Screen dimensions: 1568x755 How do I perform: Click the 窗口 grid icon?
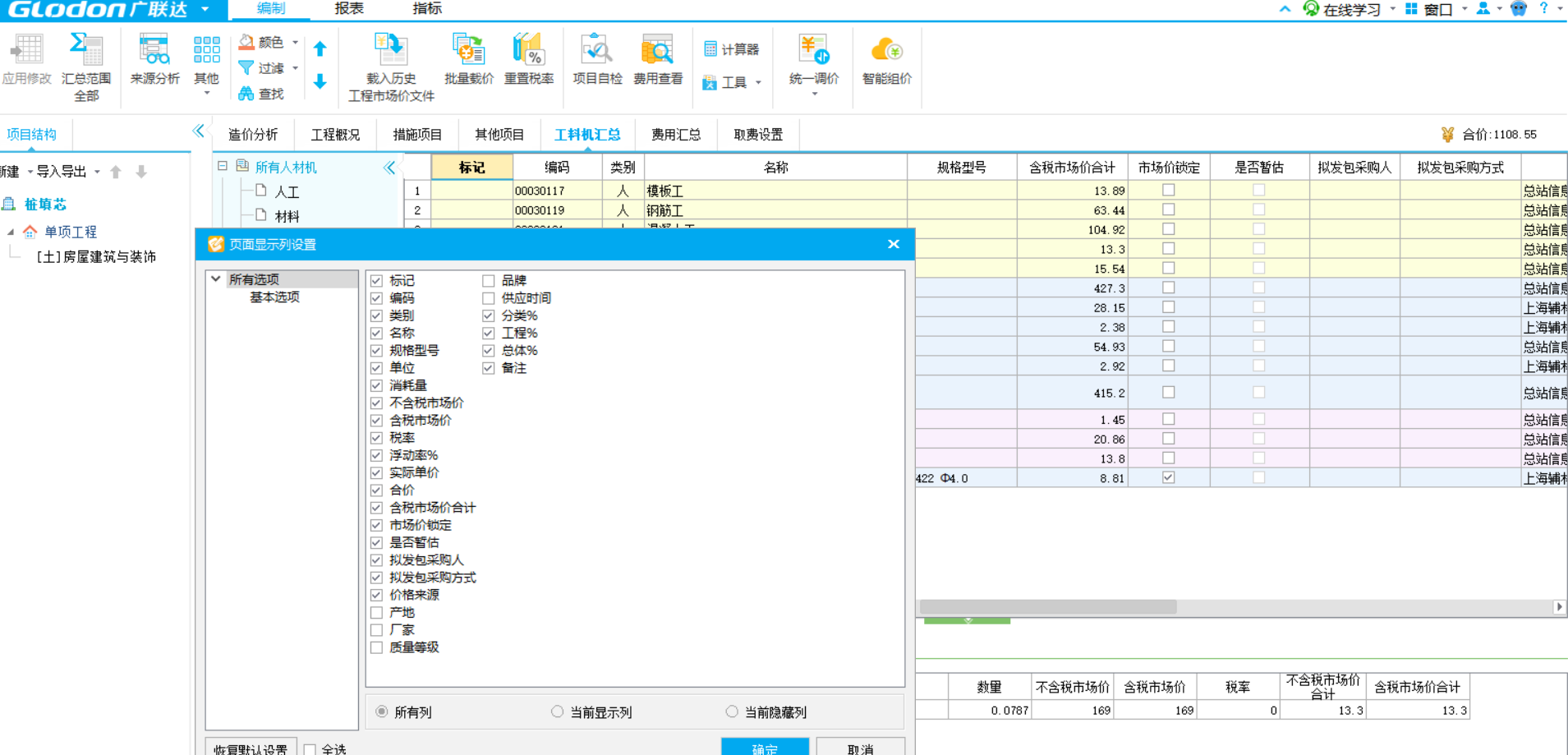click(1411, 9)
